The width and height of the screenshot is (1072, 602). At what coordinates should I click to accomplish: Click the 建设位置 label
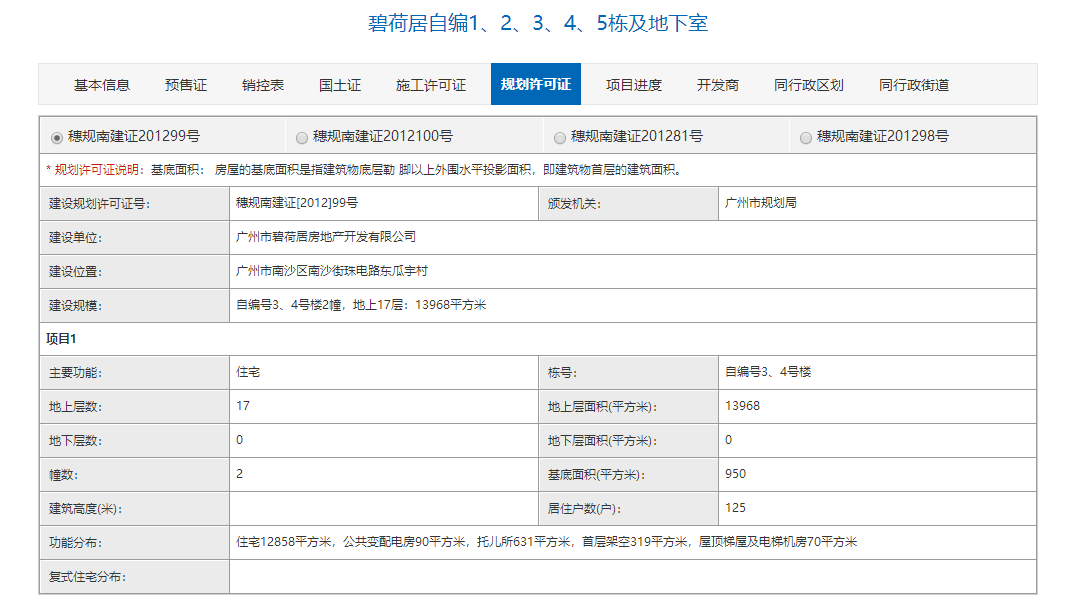(x=75, y=272)
